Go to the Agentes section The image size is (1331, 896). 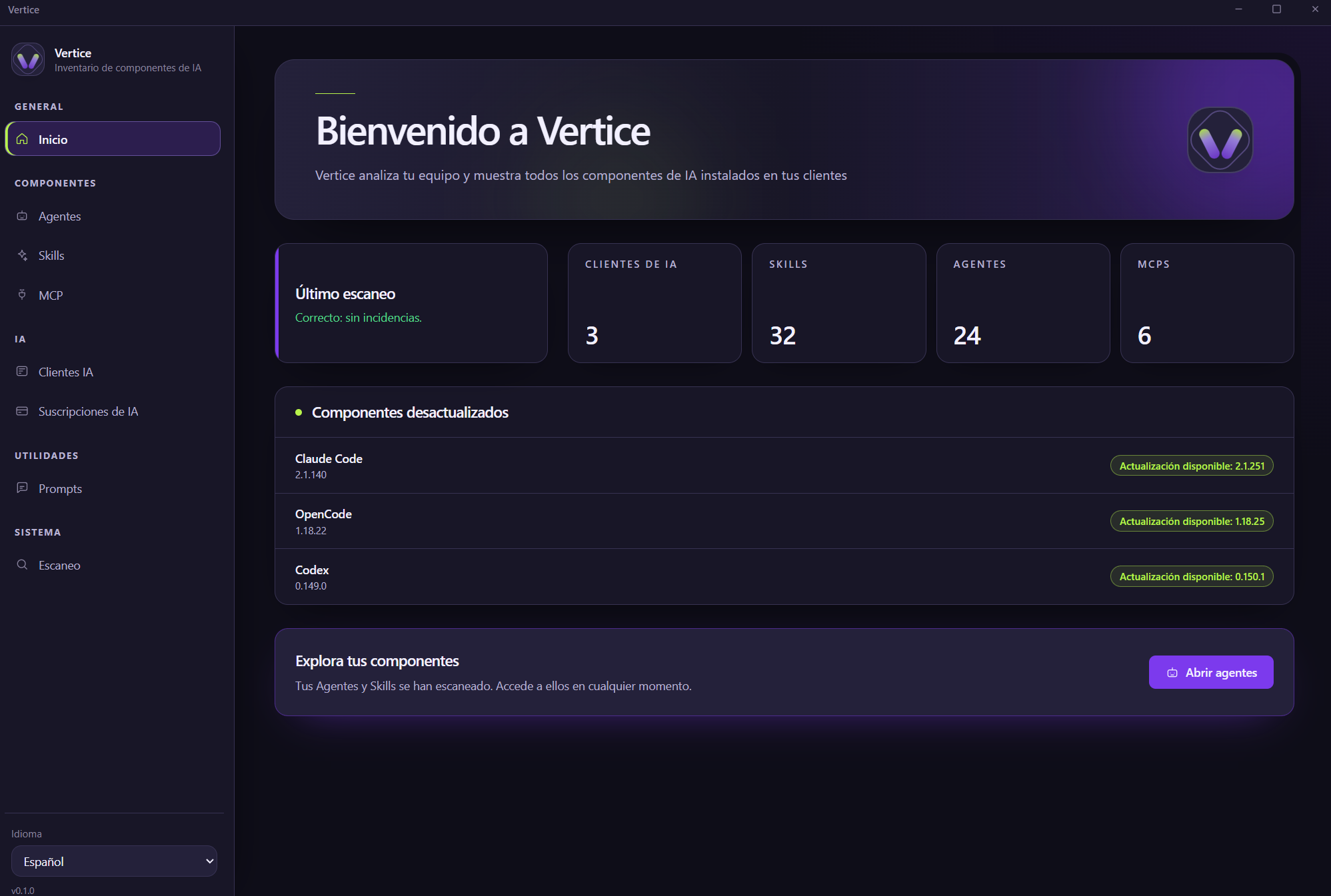pos(113,216)
